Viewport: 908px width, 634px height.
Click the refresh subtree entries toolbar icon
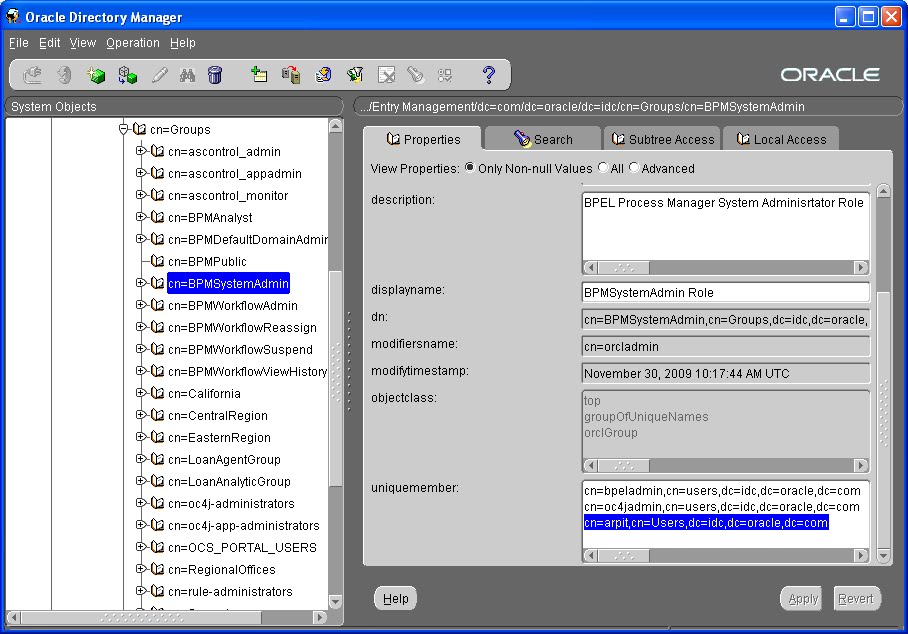[323, 75]
